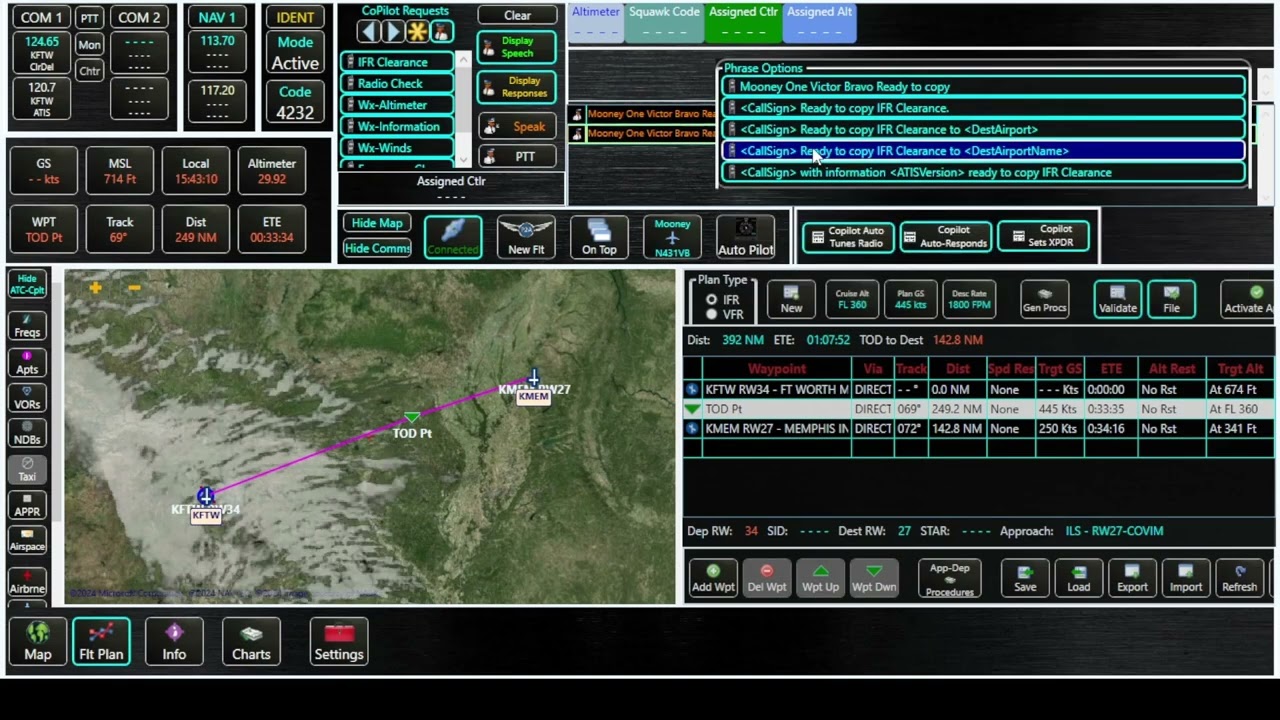Open the Charts tab
This screenshot has width=1280, height=720.
coord(251,641)
